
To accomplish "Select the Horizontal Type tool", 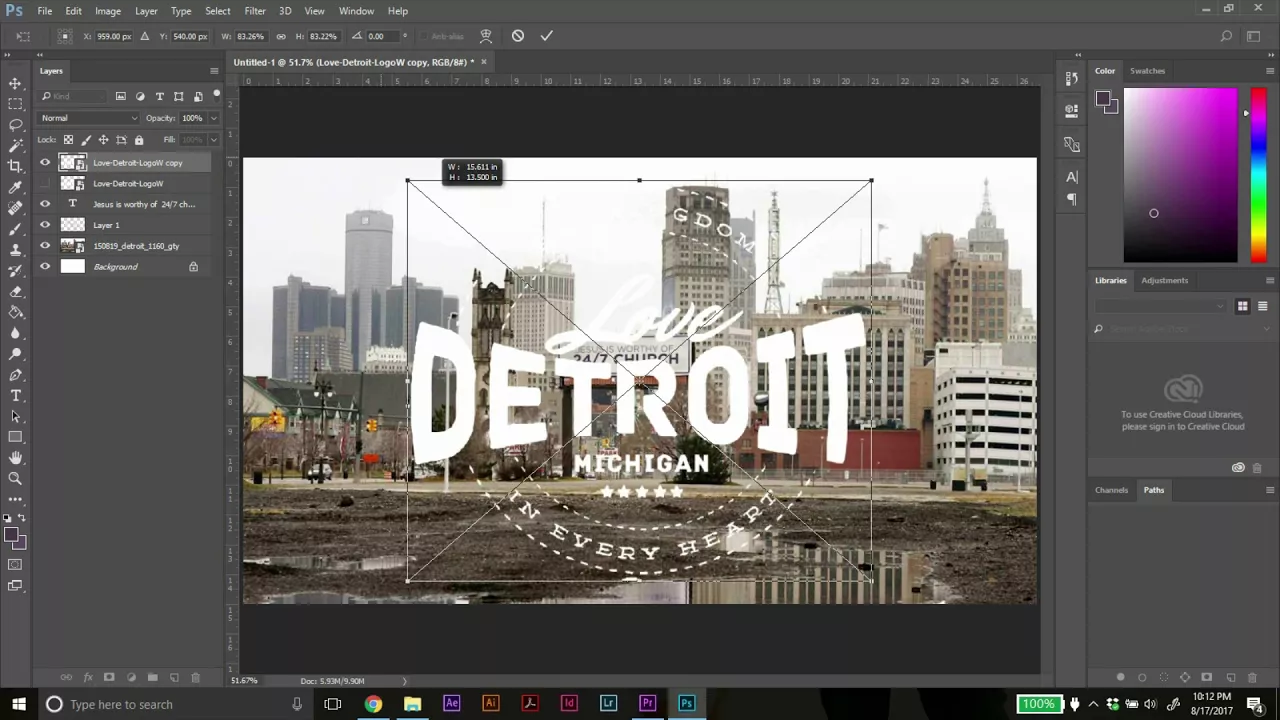I will (15, 396).
